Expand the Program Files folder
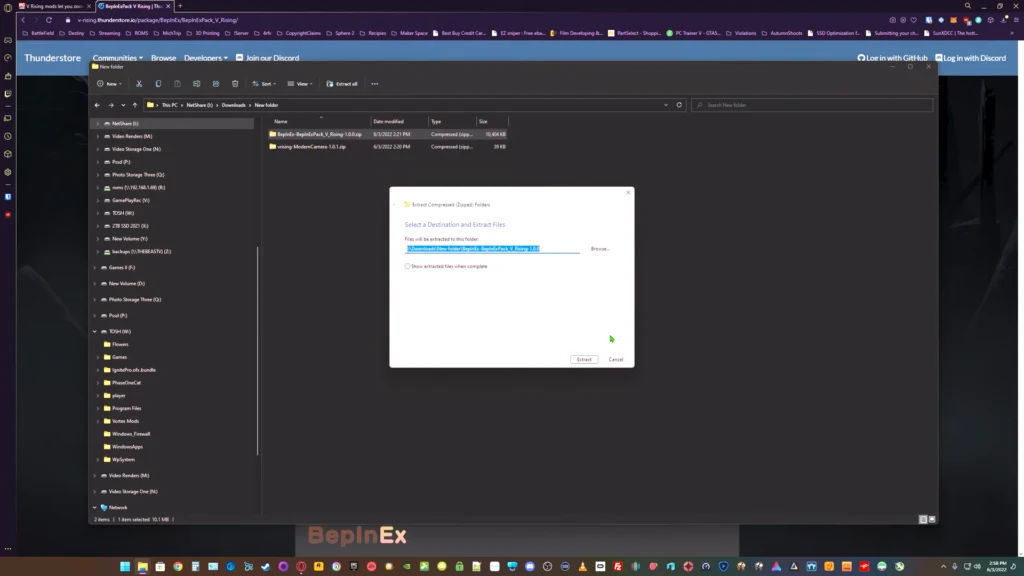The width and height of the screenshot is (1024, 576). pyautogui.click(x=98, y=408)
